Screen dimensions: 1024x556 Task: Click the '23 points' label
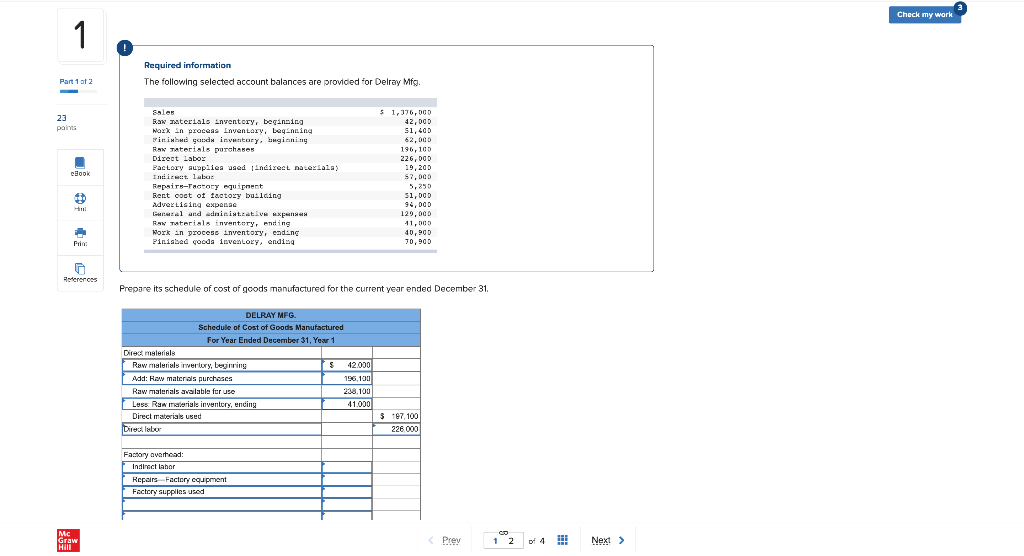66,122
